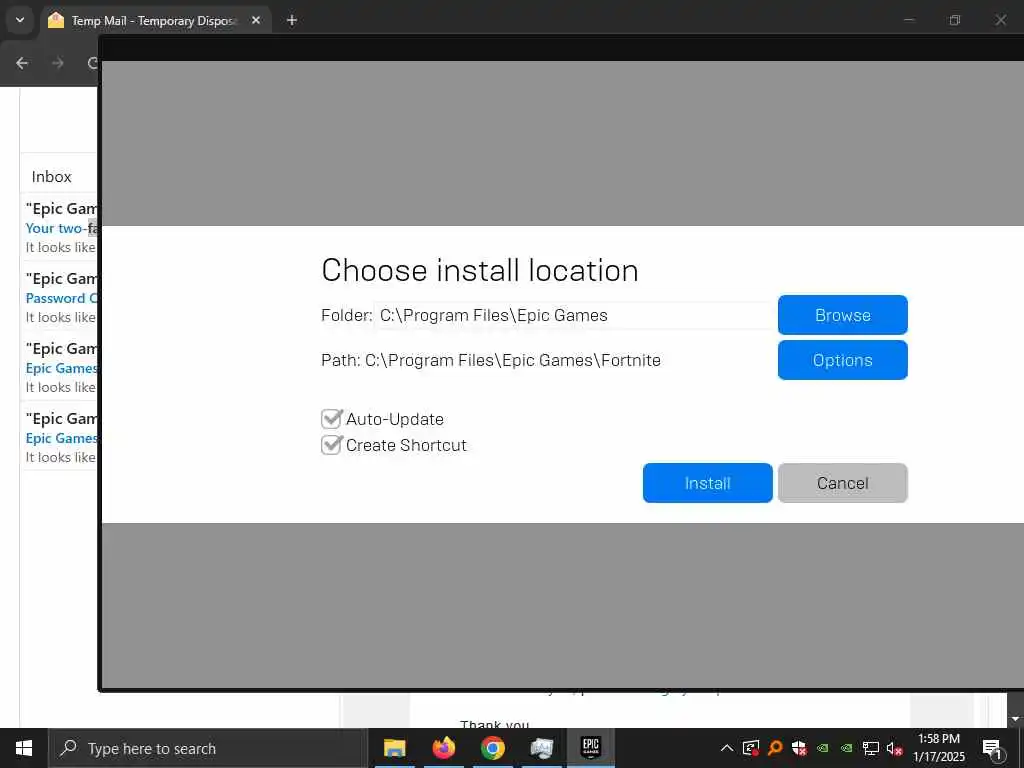This screenshot has height=768, width=1024.
Task: Open a new browser tab
Action: click(292, 20)
